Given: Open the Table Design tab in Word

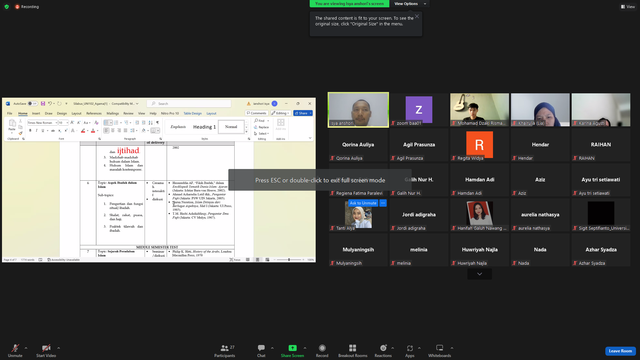Looking at the screenshot, I should (x=193, y=113).
